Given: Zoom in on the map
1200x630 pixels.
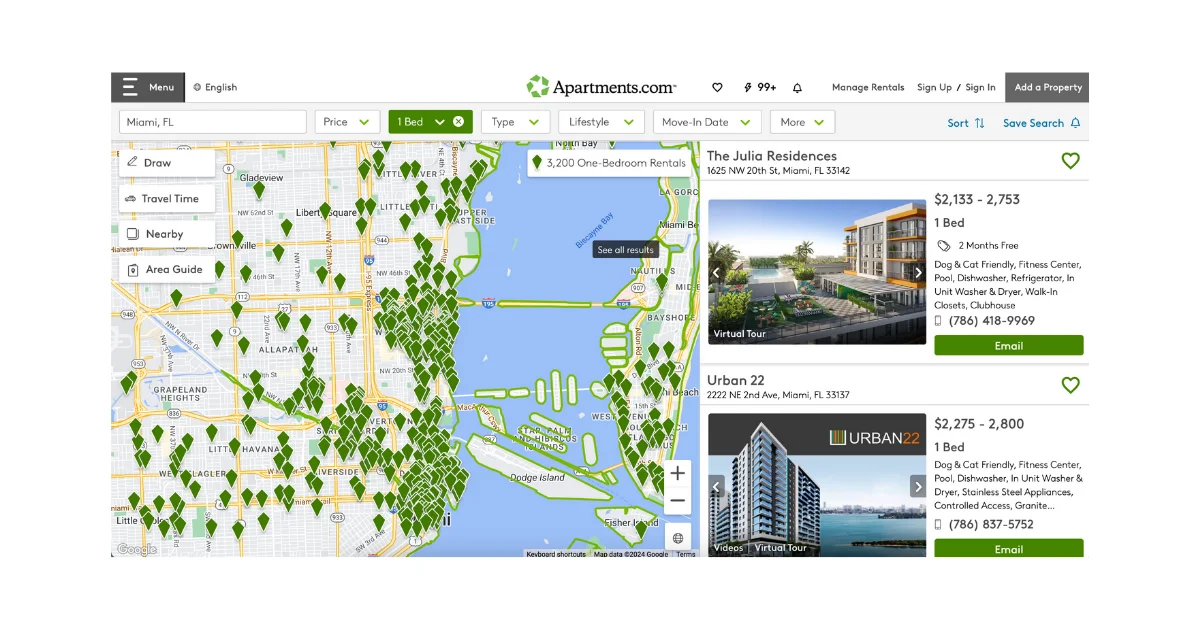Looking at the screenshot, I should tap(678, 473).
